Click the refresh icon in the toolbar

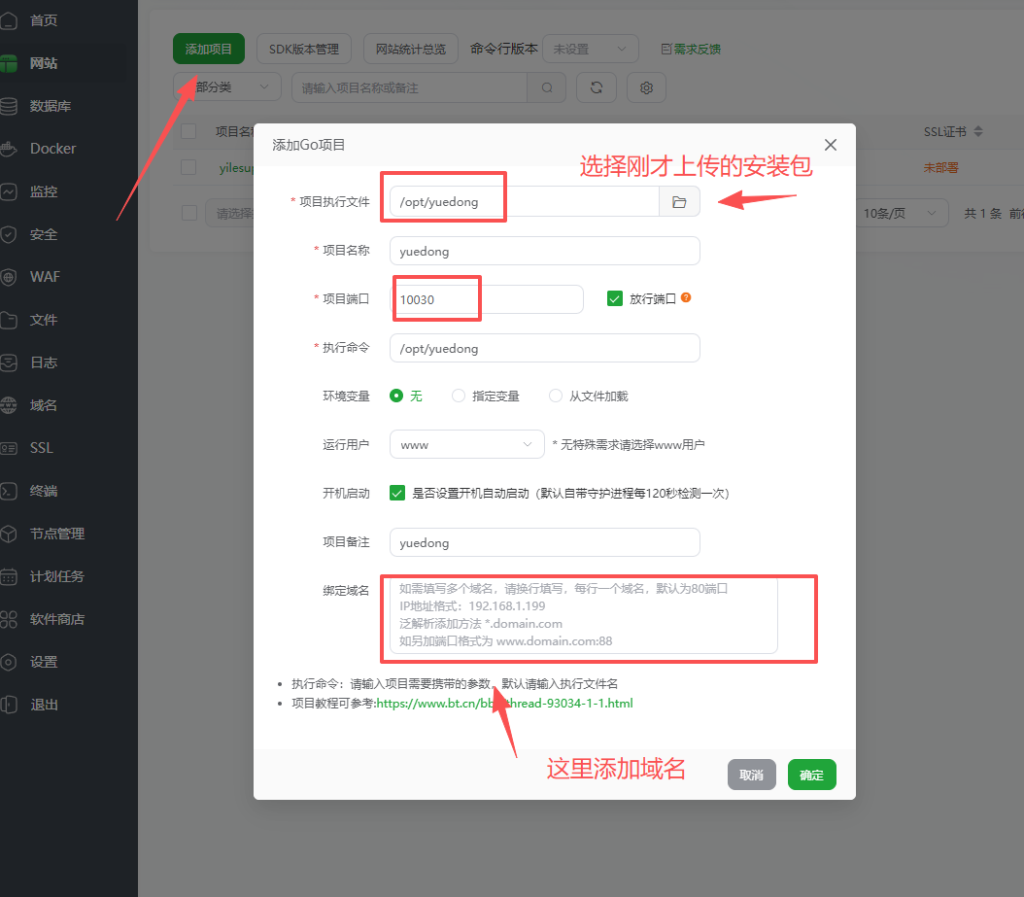[597, 88]
